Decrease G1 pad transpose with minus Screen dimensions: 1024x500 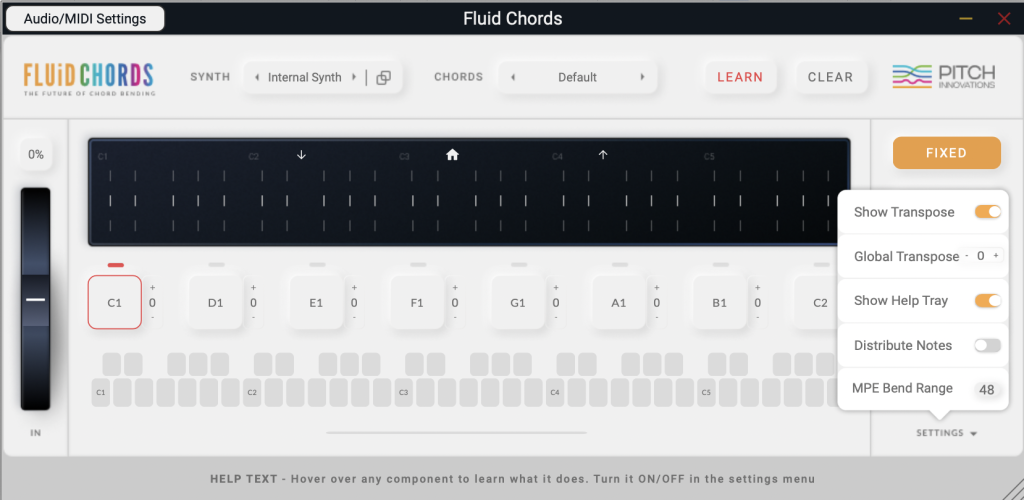pyautogui.click(x=556, y=317)
